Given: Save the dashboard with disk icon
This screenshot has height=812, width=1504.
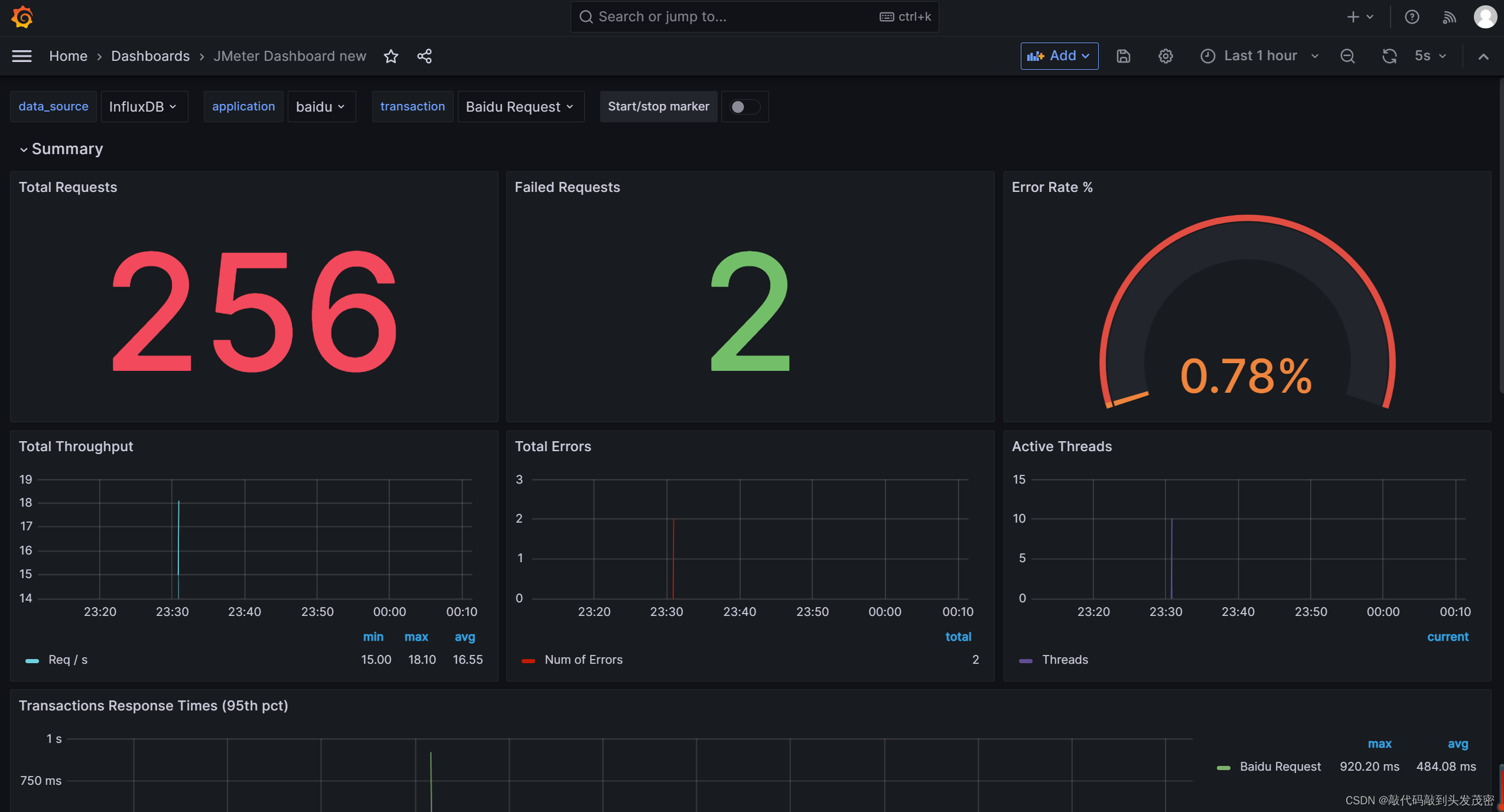Looking at the screenshot, I should pos(1123,56).
